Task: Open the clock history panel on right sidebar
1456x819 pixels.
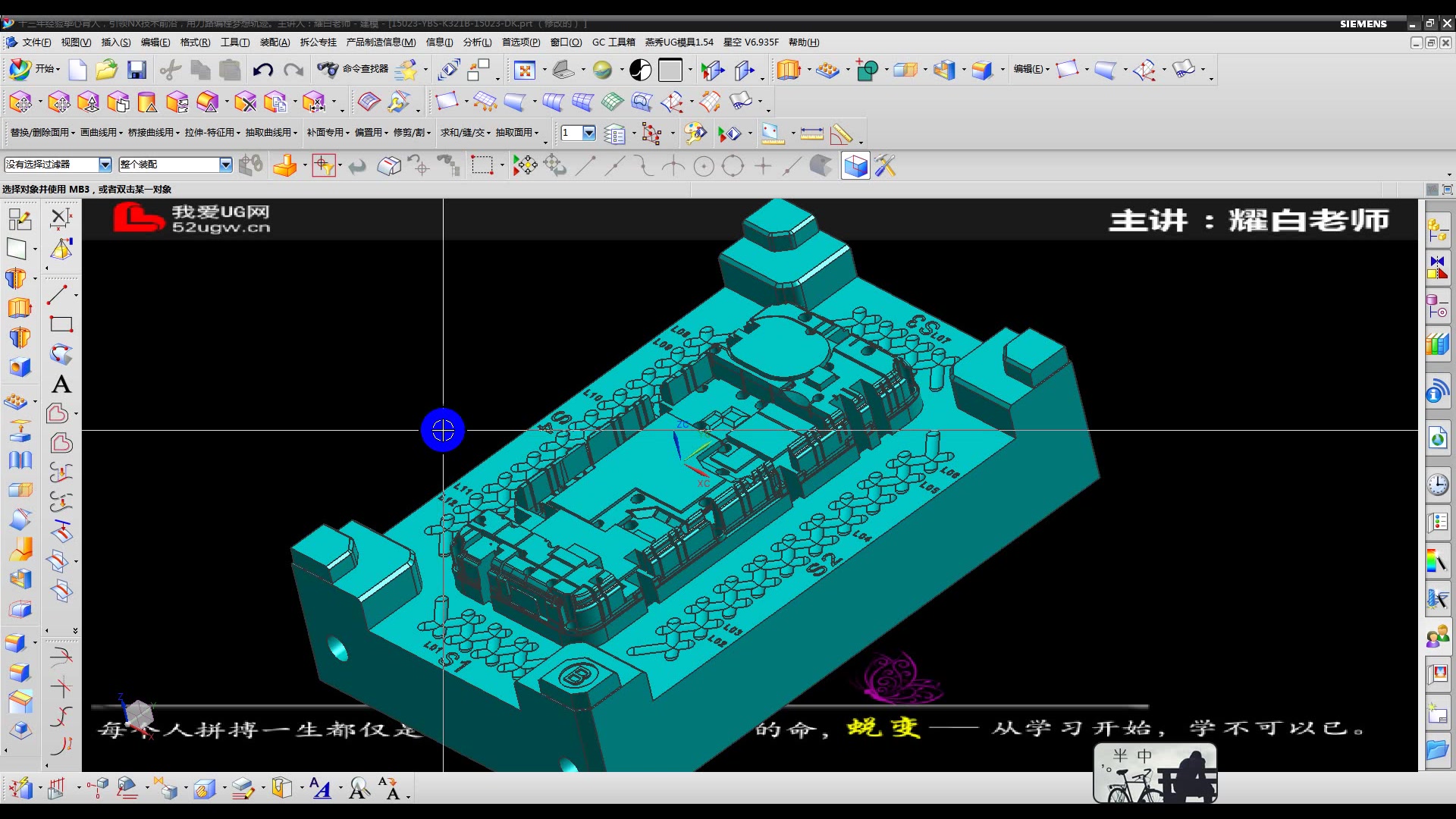Action: (1437, 485)
